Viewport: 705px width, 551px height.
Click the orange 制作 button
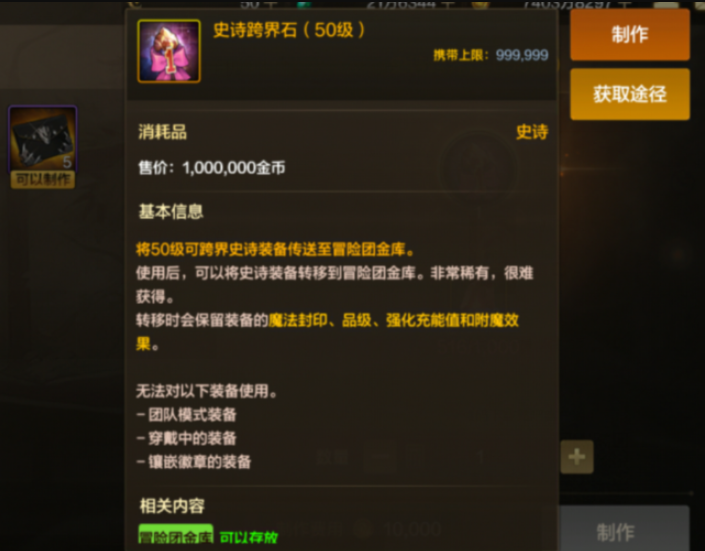[x=629, y=35]
